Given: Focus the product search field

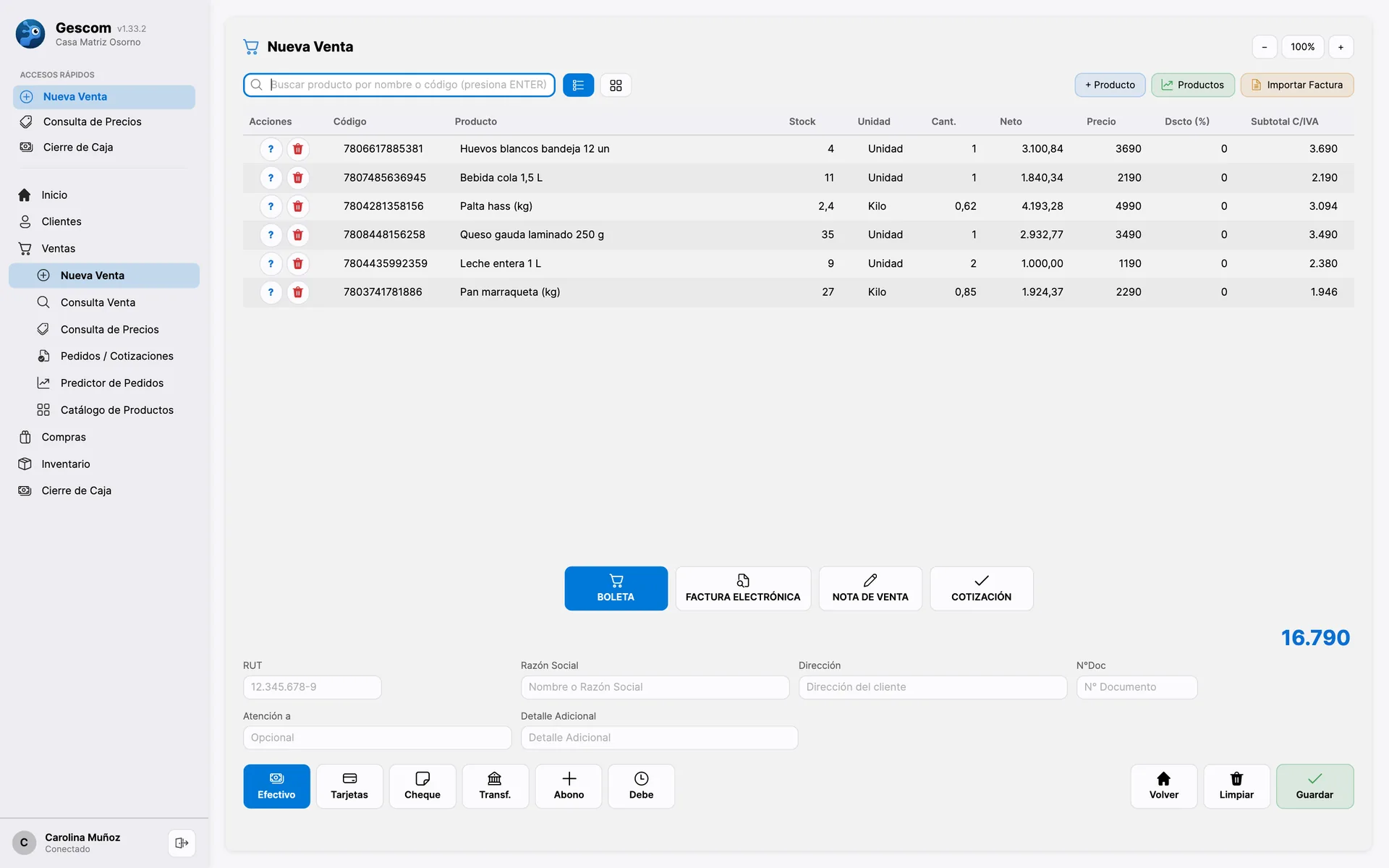Looking at the screenshot, I should 399,85.
